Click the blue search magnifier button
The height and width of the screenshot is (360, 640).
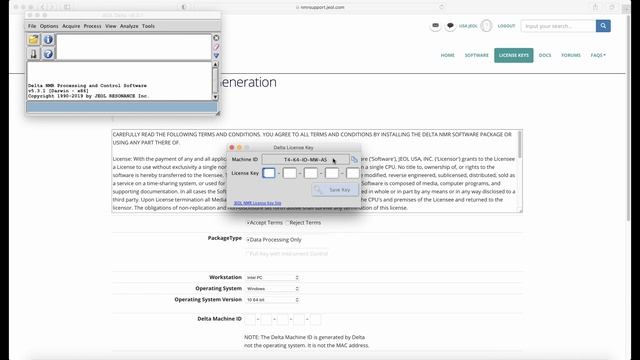[603, 26]
